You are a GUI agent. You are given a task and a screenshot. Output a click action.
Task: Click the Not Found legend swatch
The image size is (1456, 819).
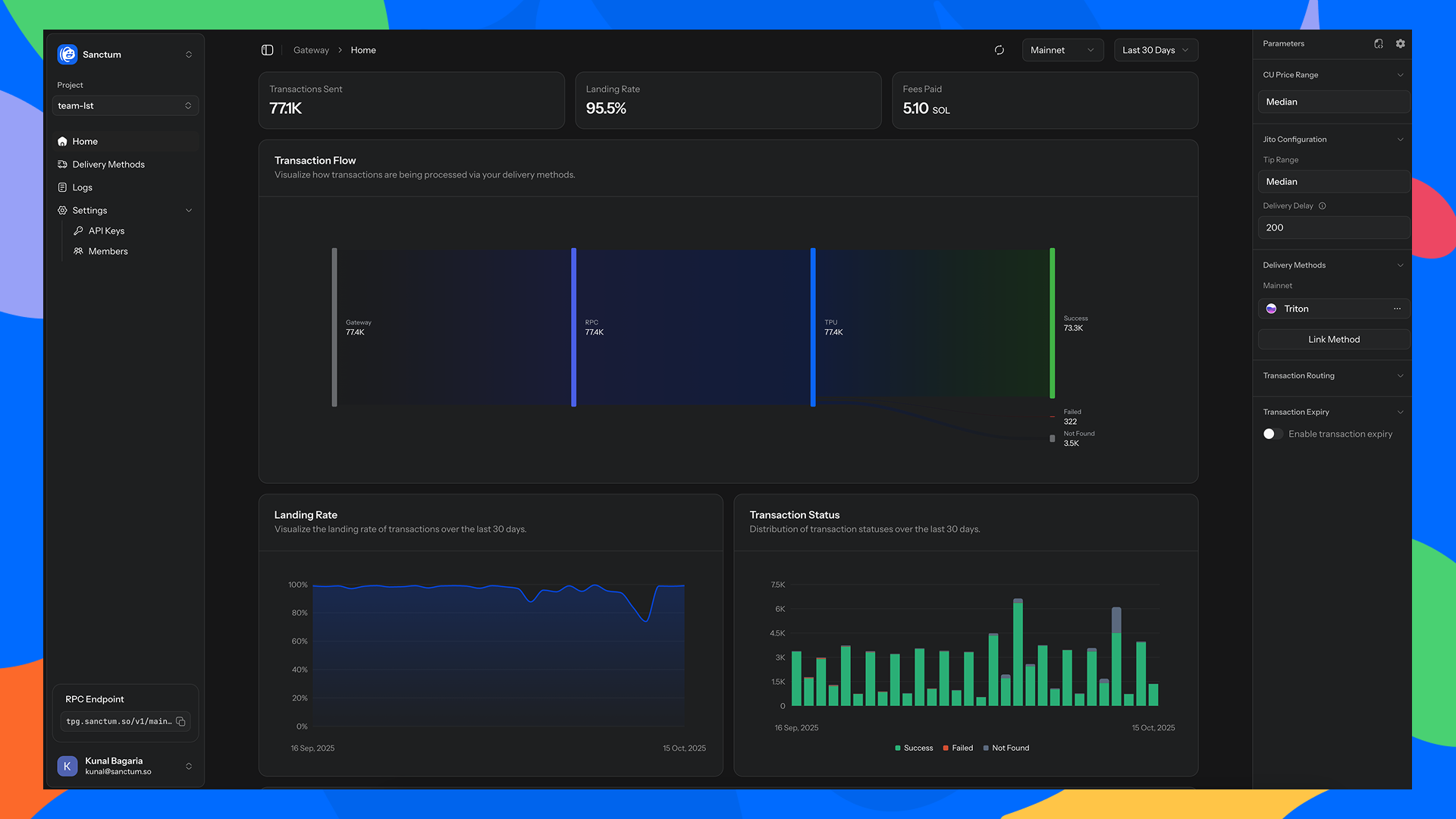tap(986, 748)
